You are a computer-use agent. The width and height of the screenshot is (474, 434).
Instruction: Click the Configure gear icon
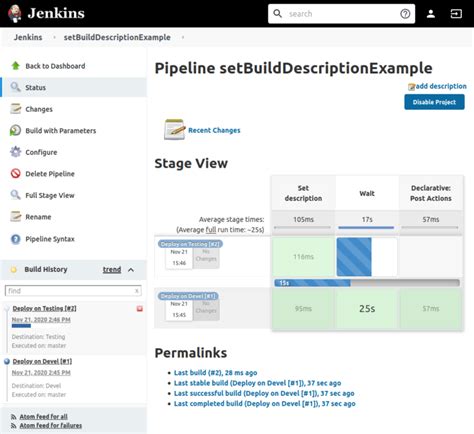tap(15, 152)
